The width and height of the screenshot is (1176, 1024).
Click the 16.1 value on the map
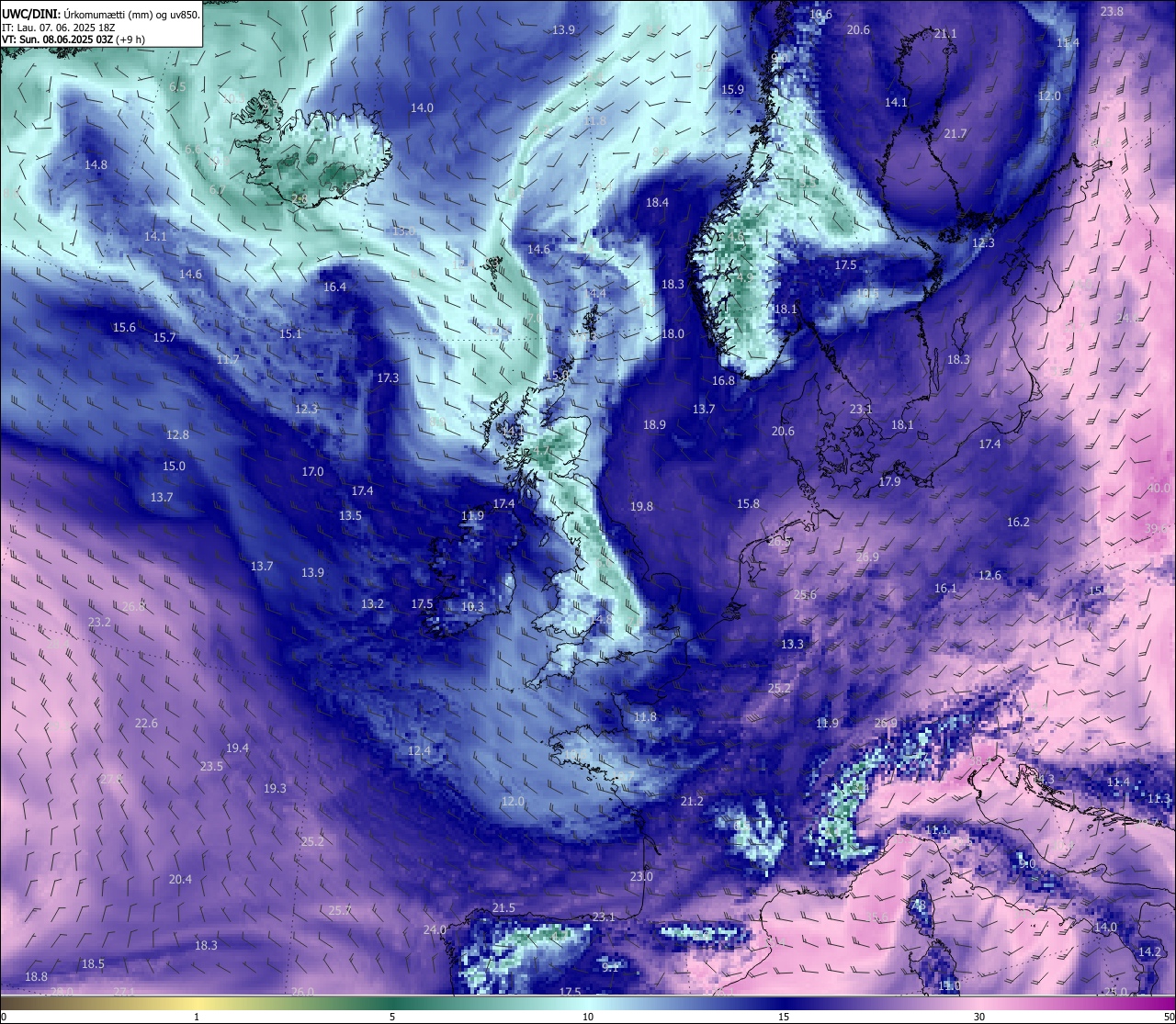click(945, 589)
